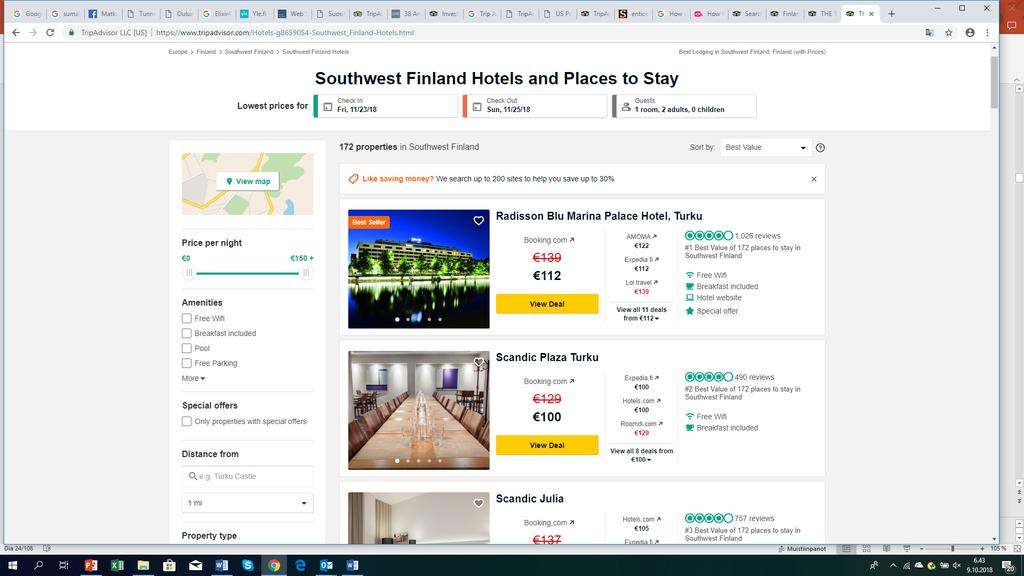Viewport: 1024px width, 576px height.
Task: Click the PowerPoint zoom slider
Action: click(x=952, y=549)
